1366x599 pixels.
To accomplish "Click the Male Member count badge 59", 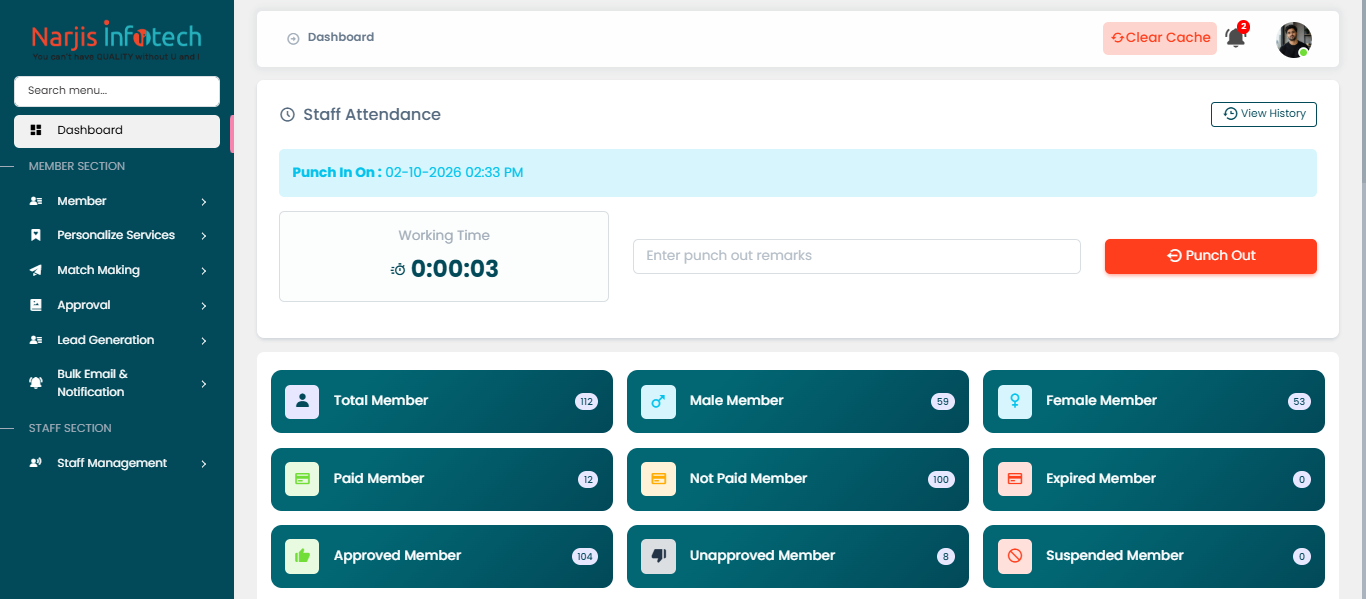I will (942, 402).
